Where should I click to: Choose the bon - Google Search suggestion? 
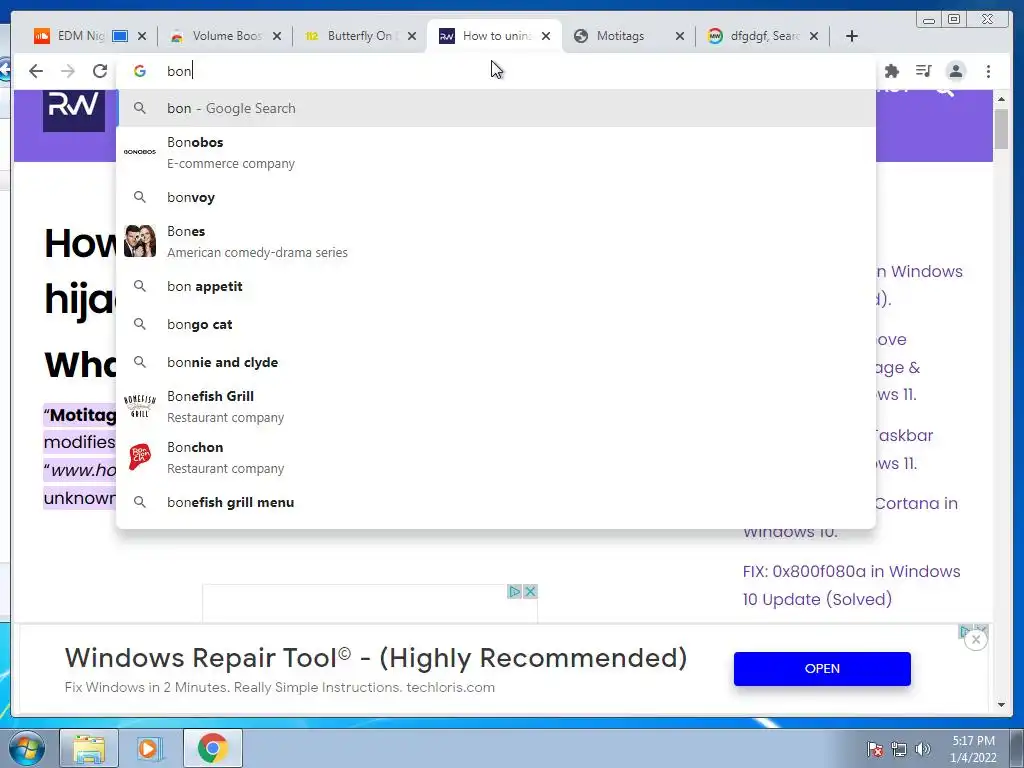[496, 108]
